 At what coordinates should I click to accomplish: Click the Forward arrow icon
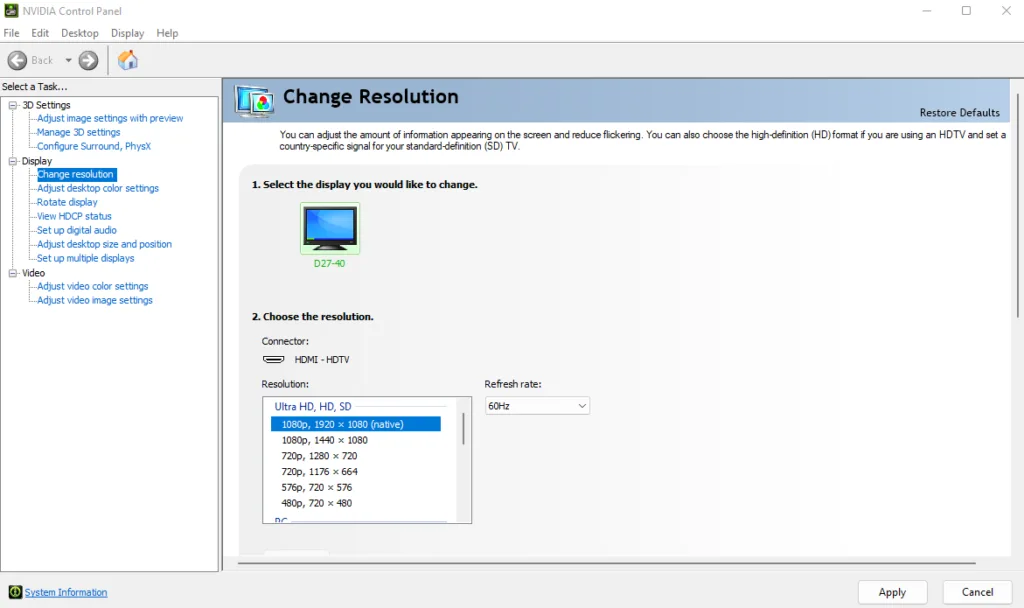point(88,60)
